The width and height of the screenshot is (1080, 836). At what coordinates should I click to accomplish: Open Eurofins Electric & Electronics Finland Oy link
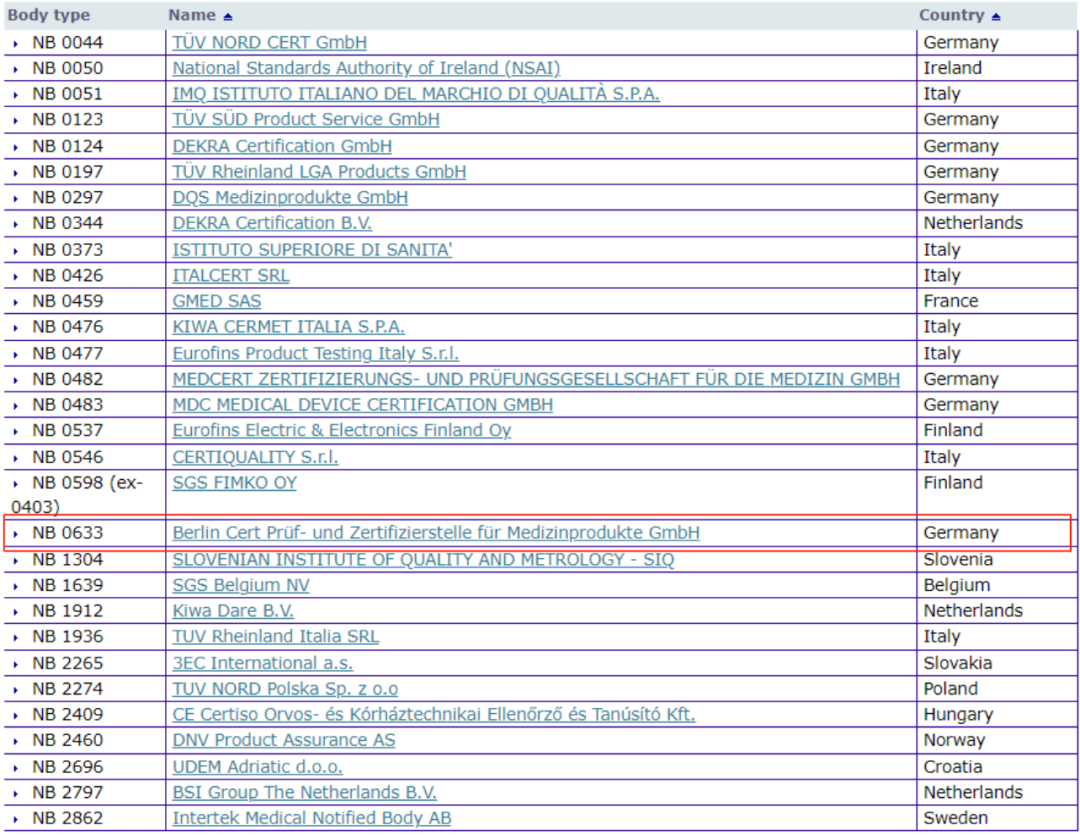pyautogui.click(x=342, y=430)
